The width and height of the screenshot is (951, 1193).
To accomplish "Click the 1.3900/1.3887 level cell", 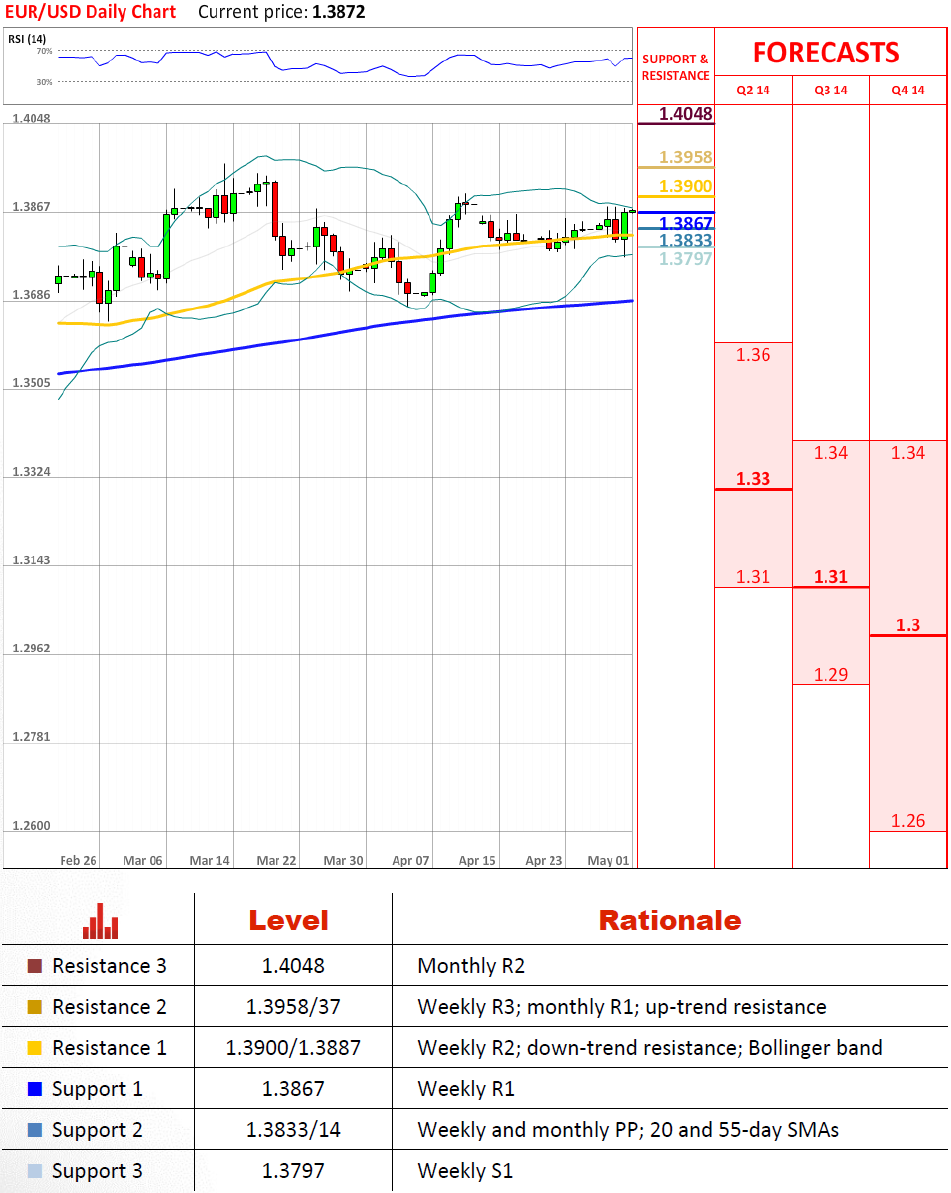I will tap(293, 1048).
